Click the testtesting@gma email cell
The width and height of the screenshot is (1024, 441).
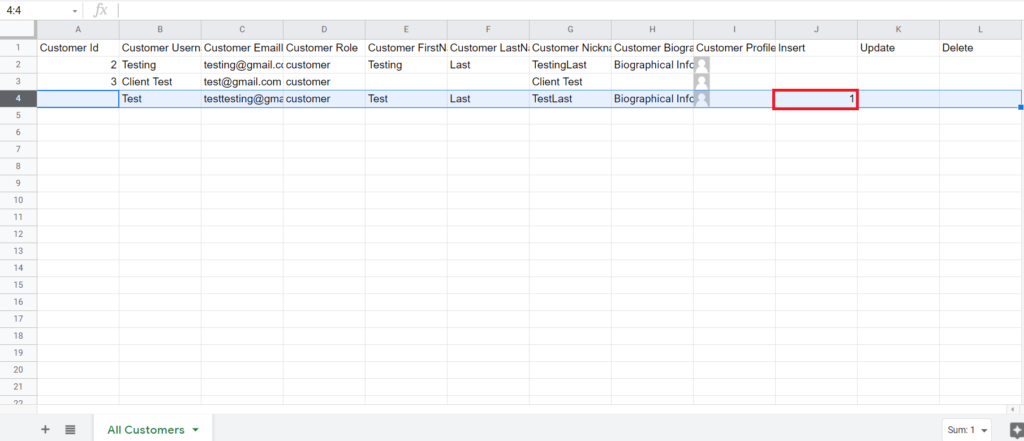pos(242,99)
